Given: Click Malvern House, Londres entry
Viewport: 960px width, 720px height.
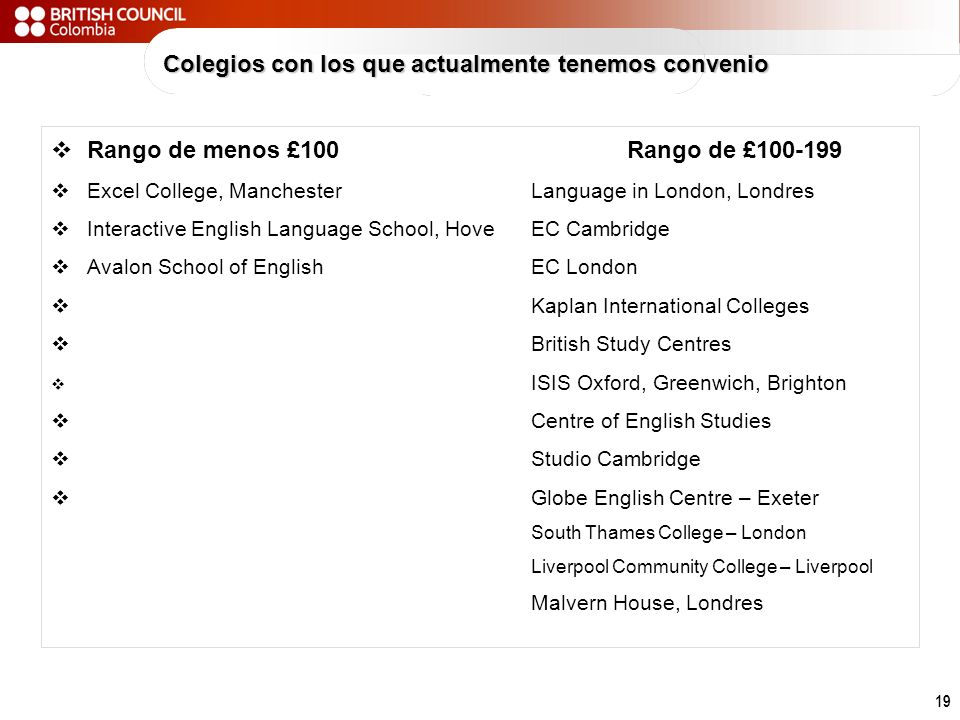Looking at the screenshot, I should [x=647, y=603].
